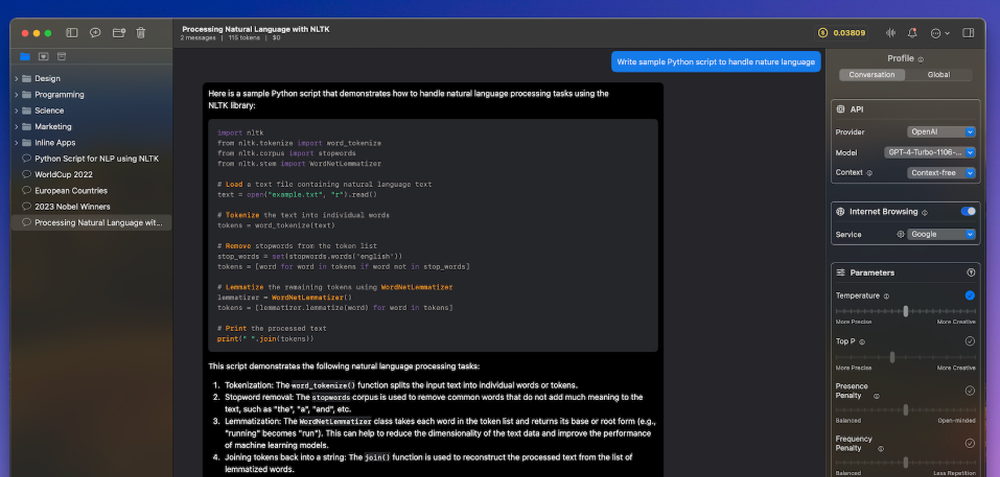Click the reset icon in Parameters header
The image size is (1000, 477).
(971, 272)
